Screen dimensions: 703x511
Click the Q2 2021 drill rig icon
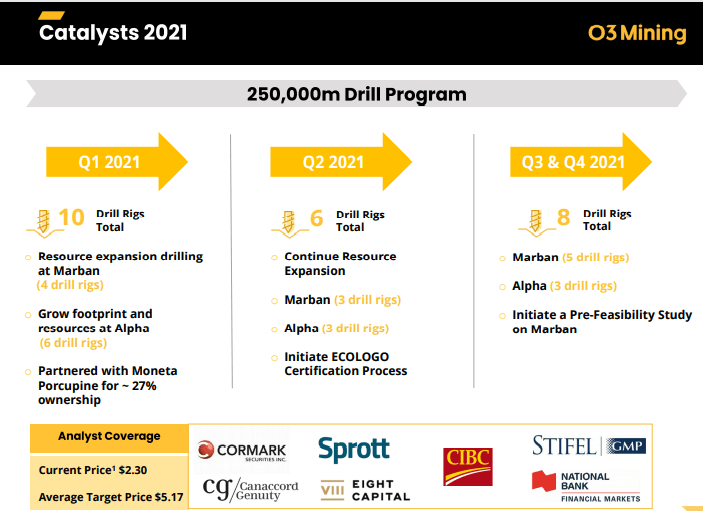click(x=289, y=224)
